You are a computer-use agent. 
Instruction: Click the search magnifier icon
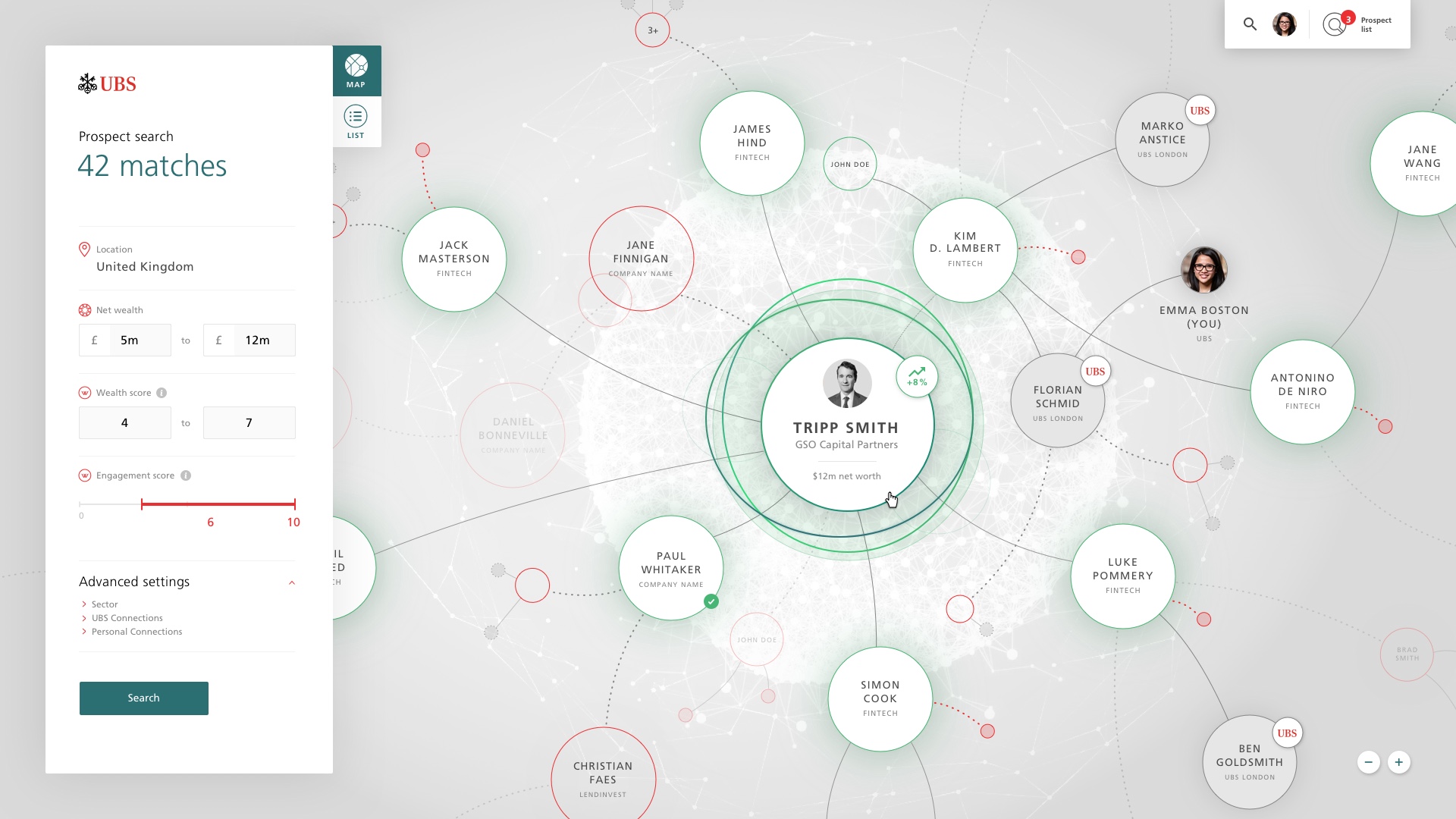tap(1250, 24)
